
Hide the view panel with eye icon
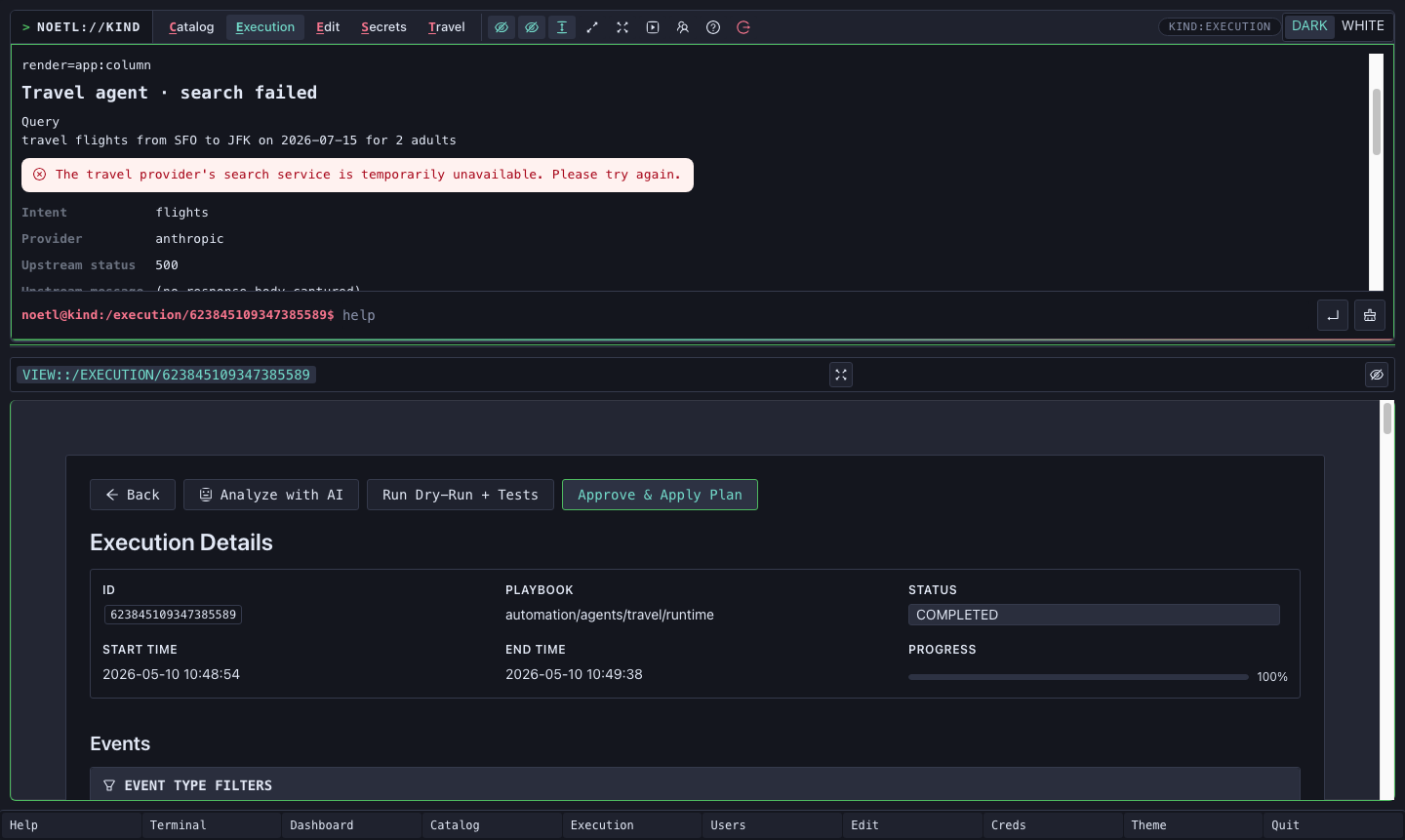point(1377,375)
